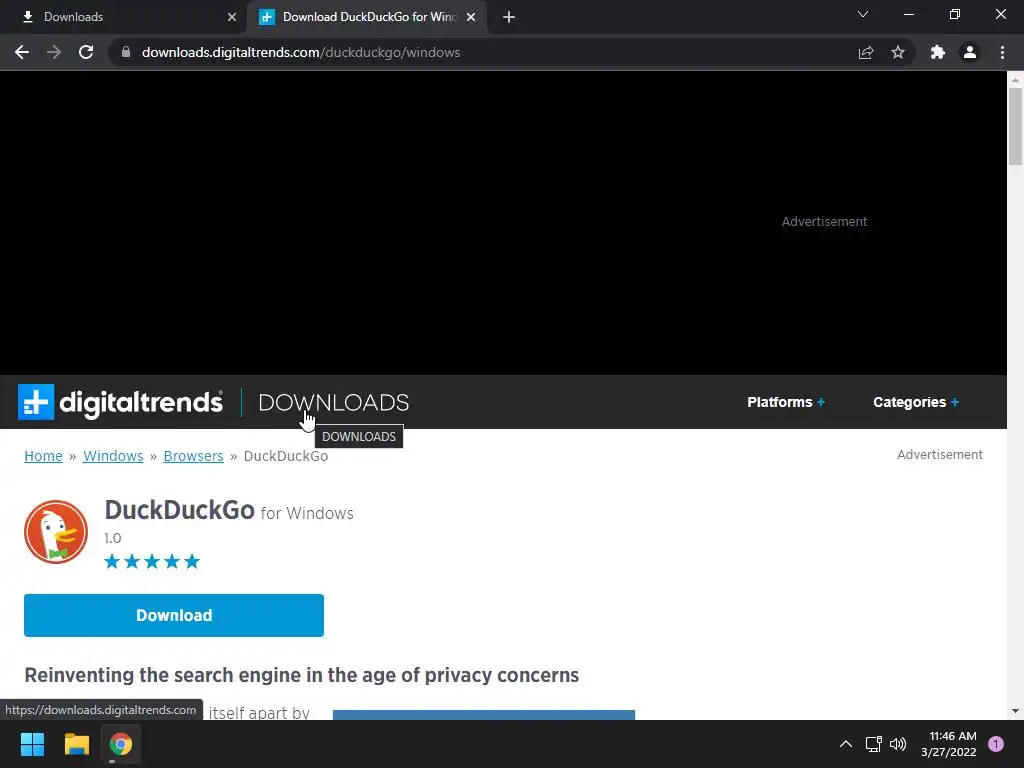Open File Explorer from taskbar
The height and width of the screenshot is (768, 1024).
pyautogui.click(x=76, y=744)
